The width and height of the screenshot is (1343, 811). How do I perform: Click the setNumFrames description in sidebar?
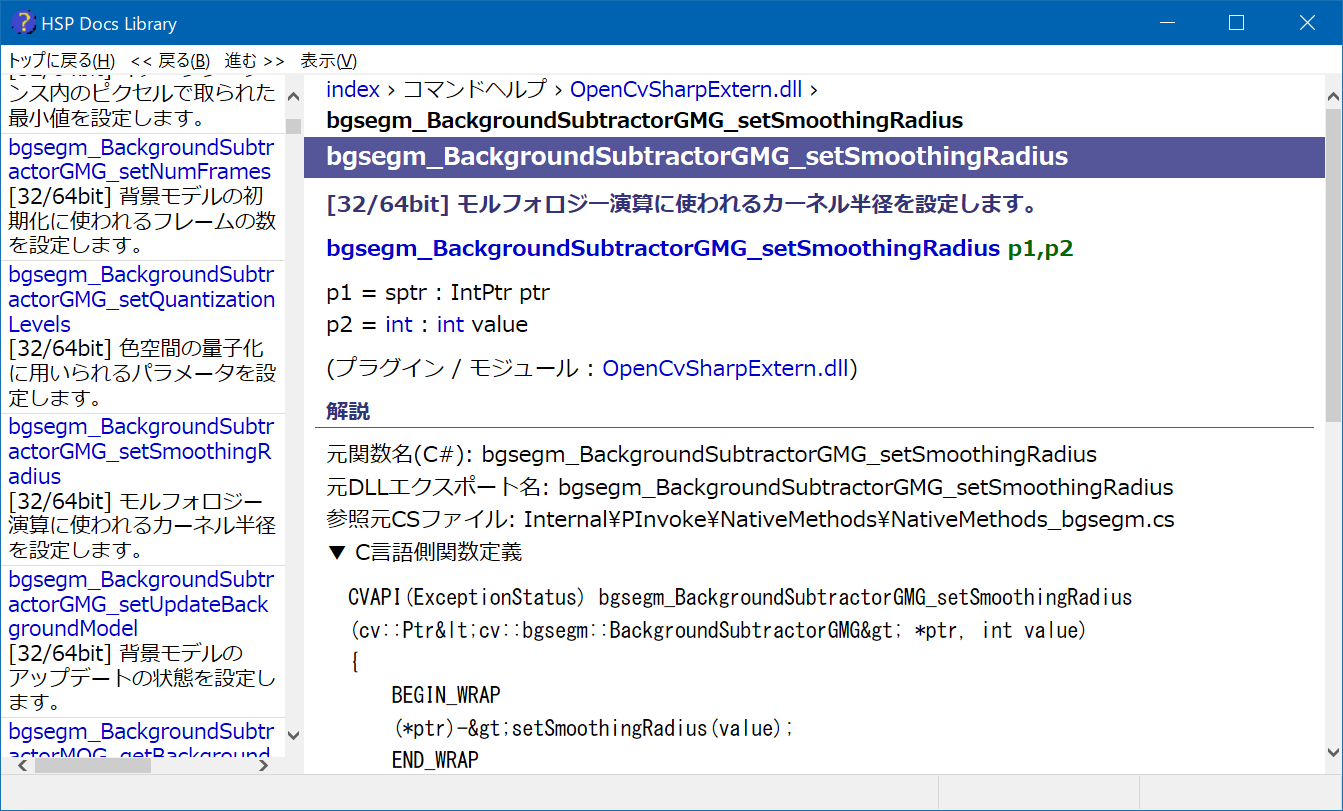[x=142, y=220]
